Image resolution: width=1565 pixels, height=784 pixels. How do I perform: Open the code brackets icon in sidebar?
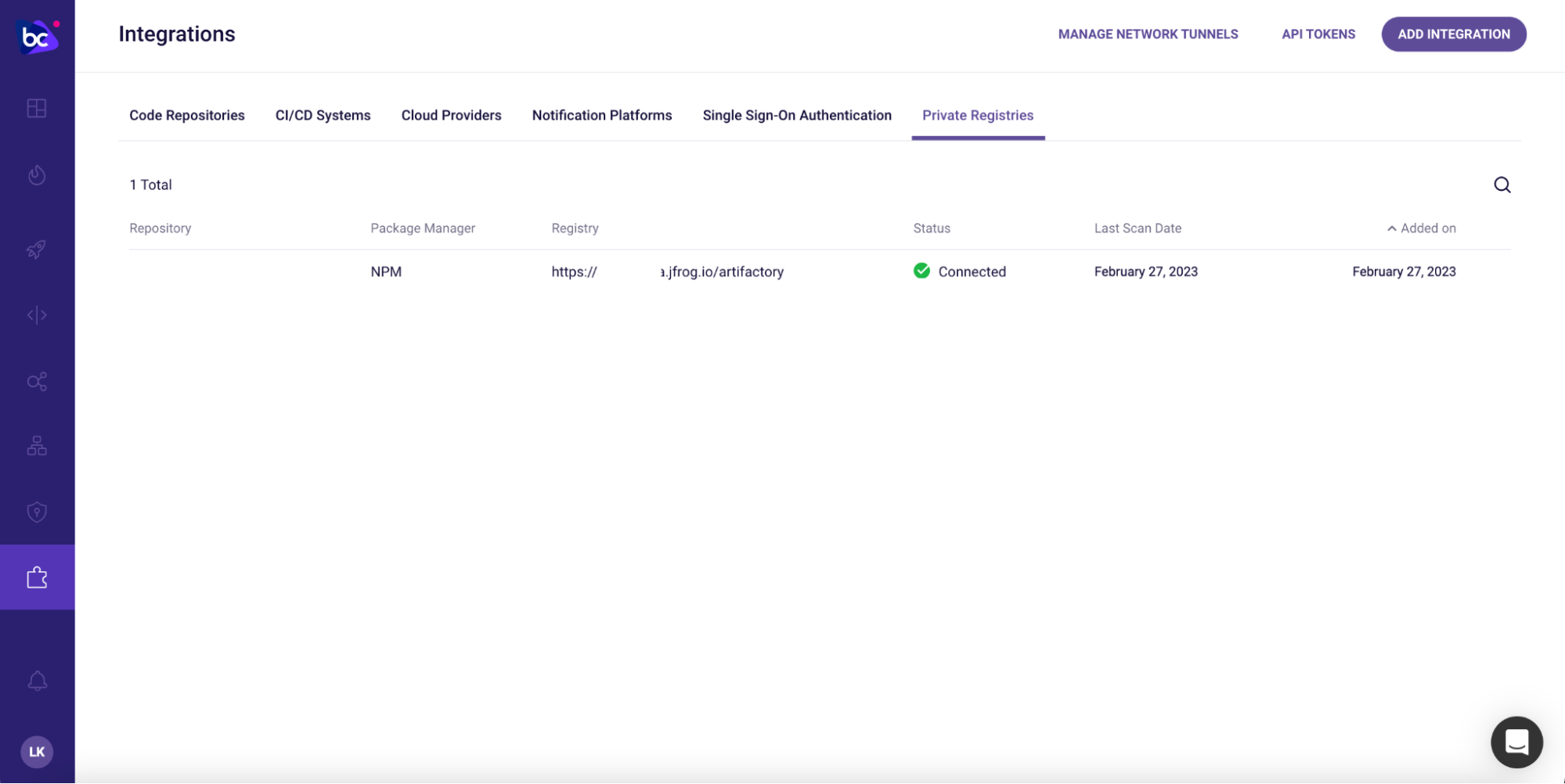point(37,315)
